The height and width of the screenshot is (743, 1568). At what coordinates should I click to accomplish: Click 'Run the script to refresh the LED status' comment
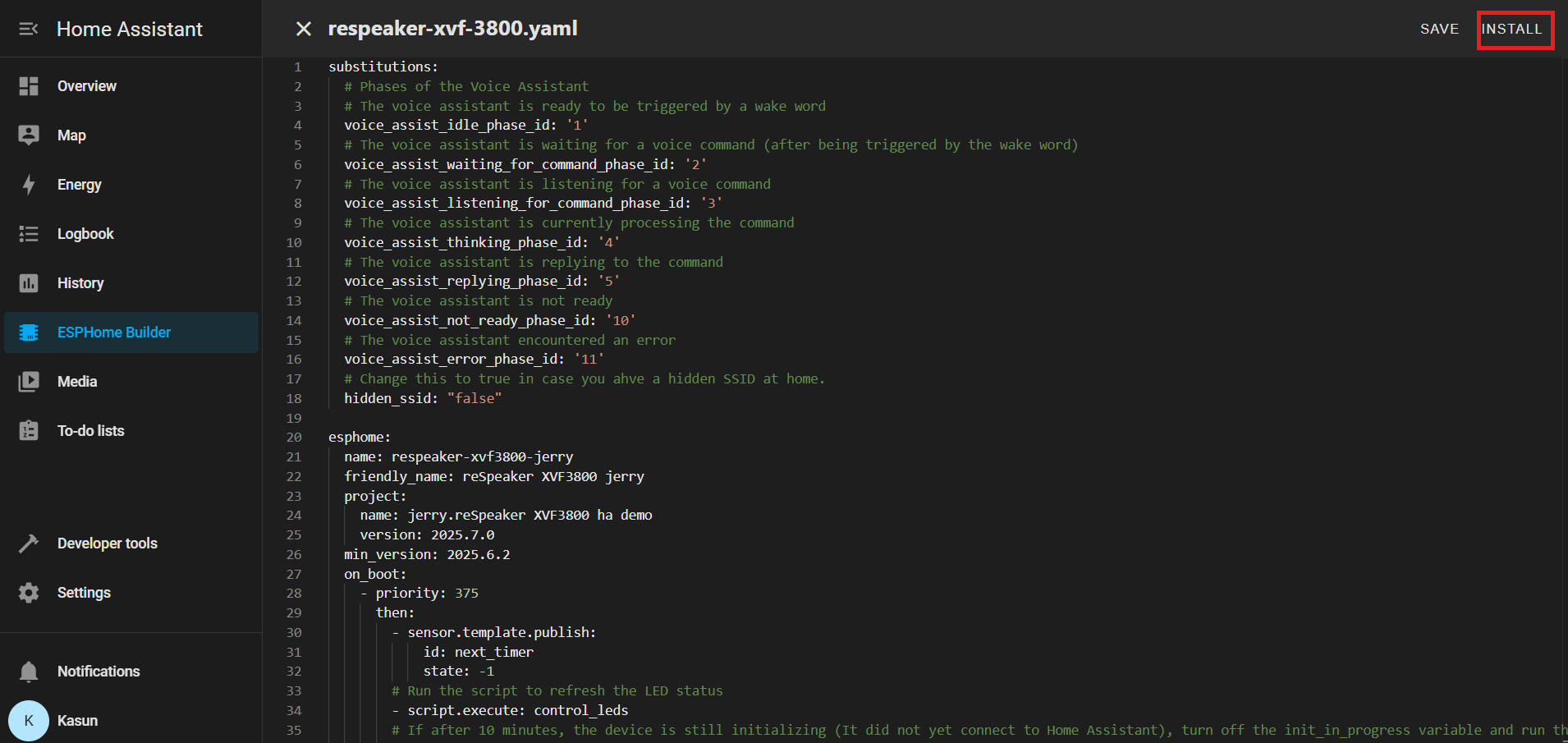557,690
